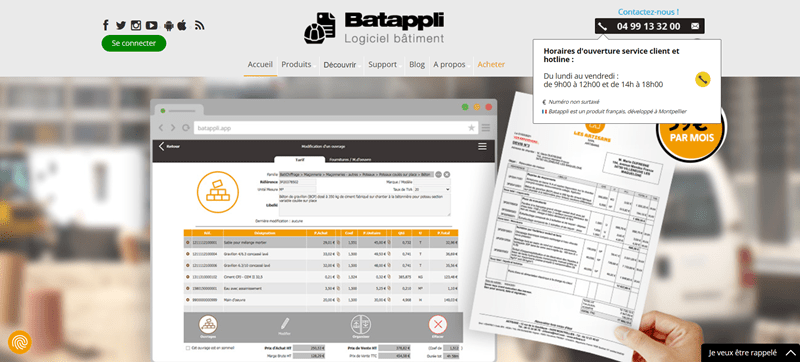Select the Ouvrages bricks icon in bottom toolbar
Image resolution: width=800 pixels, height=362 pixels.
[x=208, y=325]
